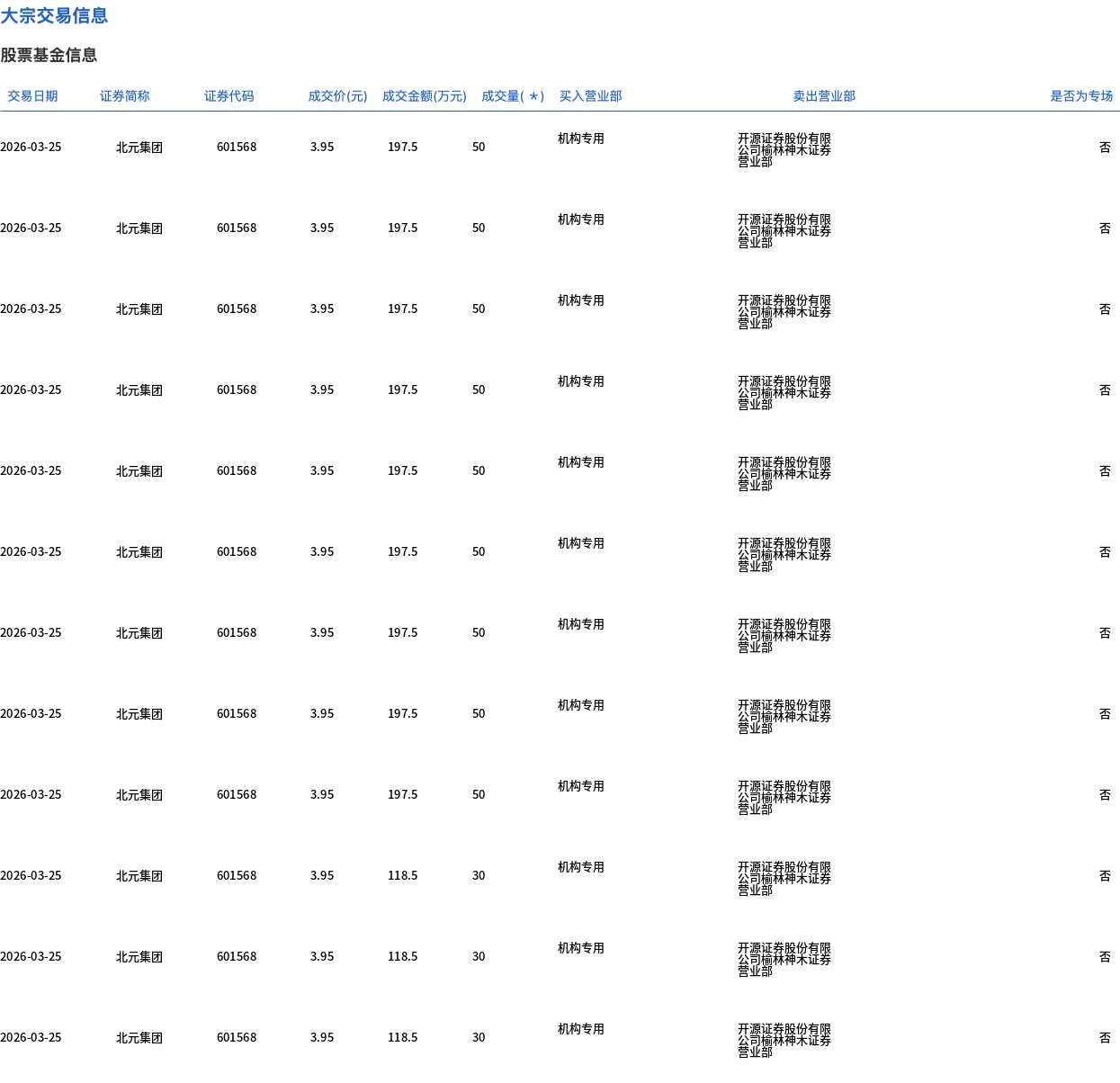Select 机构专用 in the last table row
Image resolution: width=1120 pixels, height=1083 pixels.
(x=581, y=1029)
